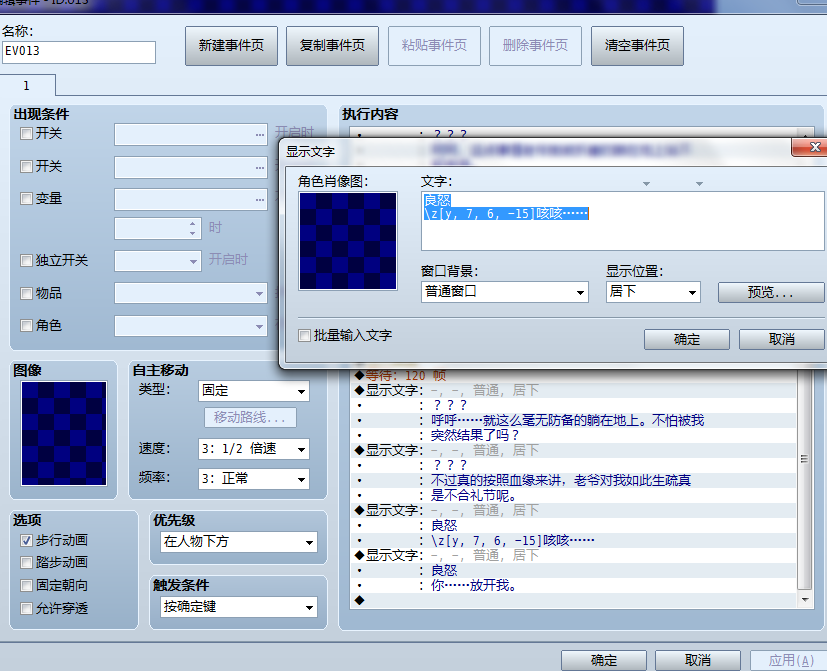Image resolution: width=827 pixels, height=671 pixels.
Task: Select the line 突然结果了吗？
Action: click(574, 436)
